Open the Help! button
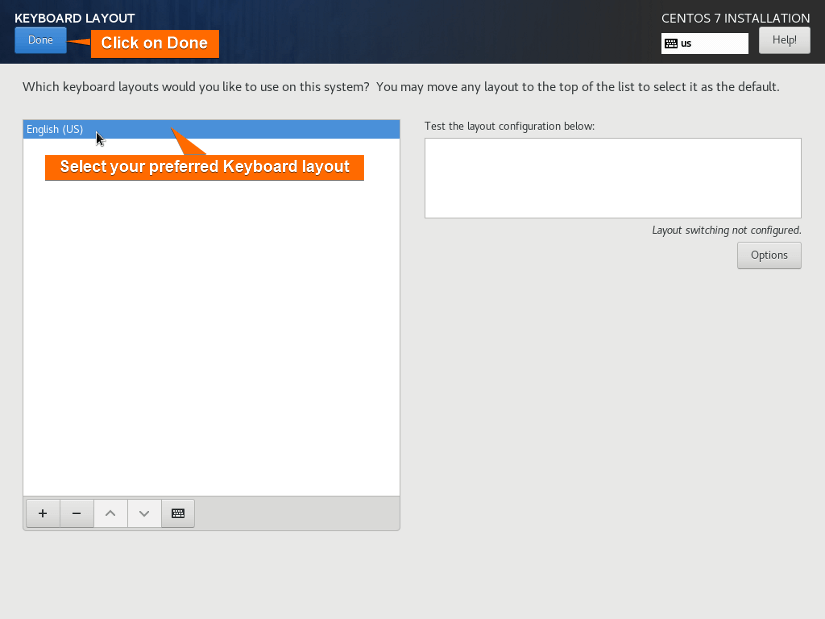The width and height of the screenshot is (825, 619). coord(784,41)
